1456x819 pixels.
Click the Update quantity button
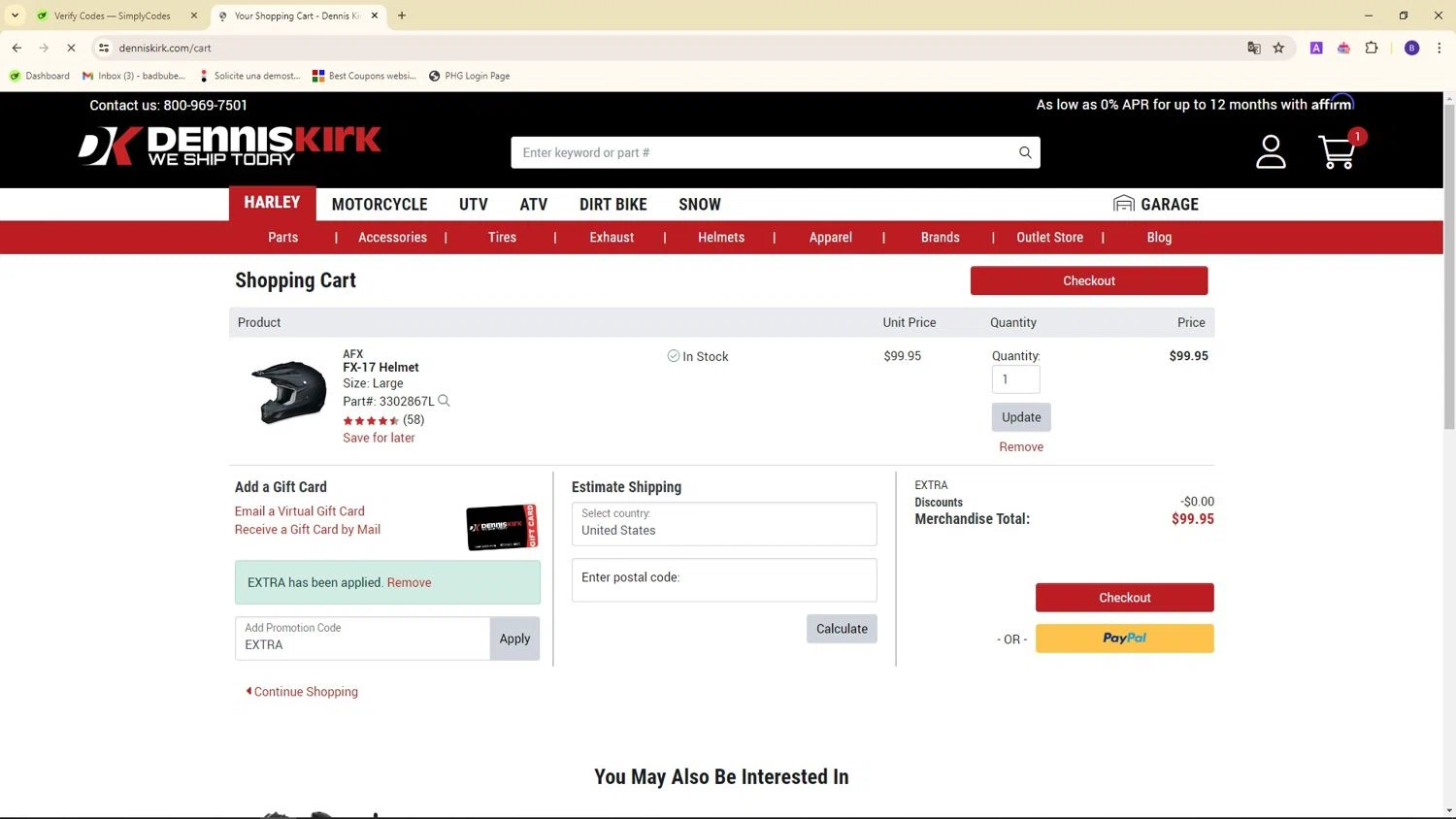[x=1021, y=417]
